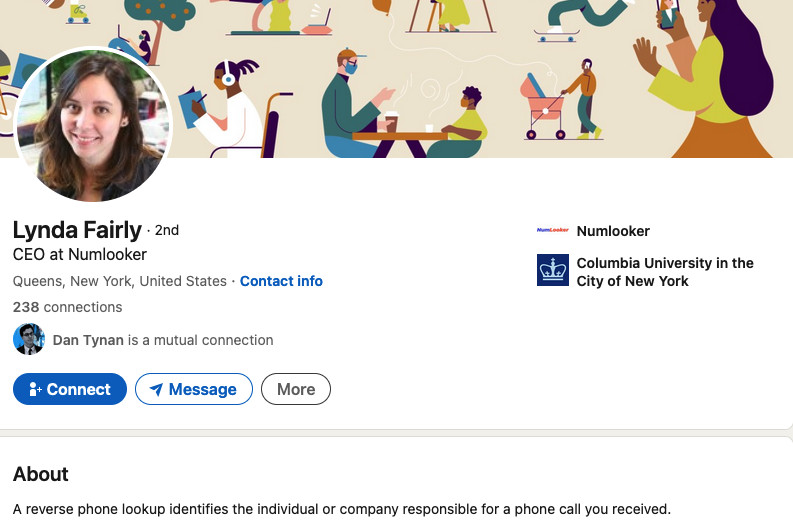
Task: Open the Message button
Action: tap(194, 389)
